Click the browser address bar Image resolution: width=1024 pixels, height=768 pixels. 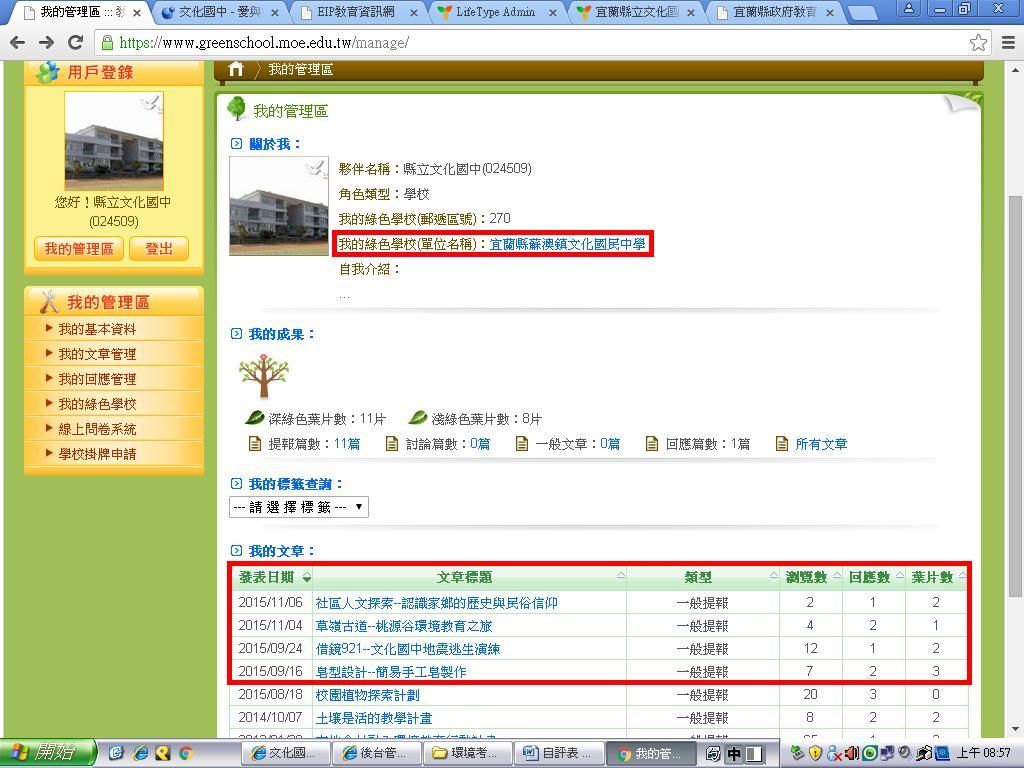(x=530, y=42)
